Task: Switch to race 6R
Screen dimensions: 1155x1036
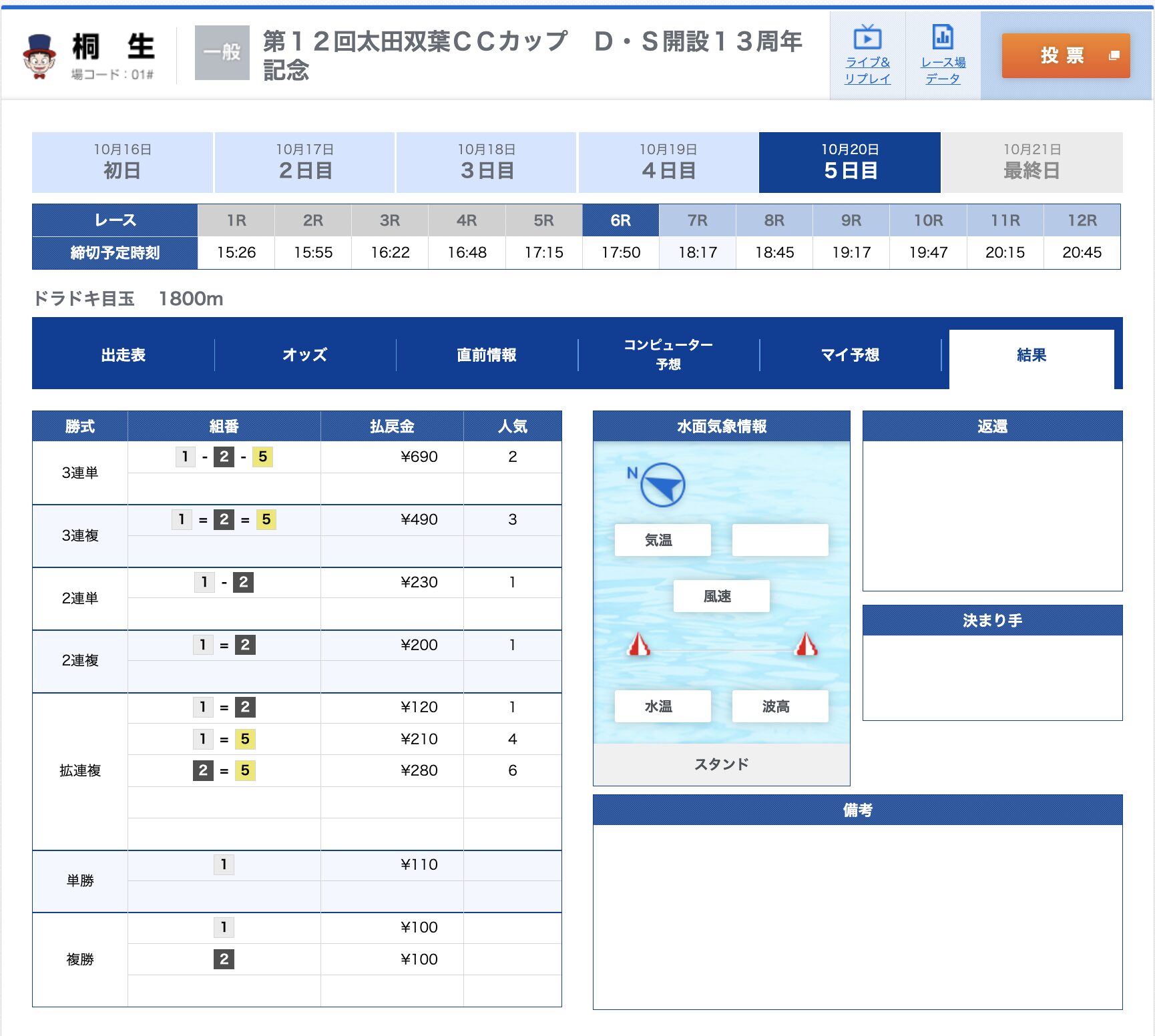Action: pyautogui.click(x=621, y=220)
